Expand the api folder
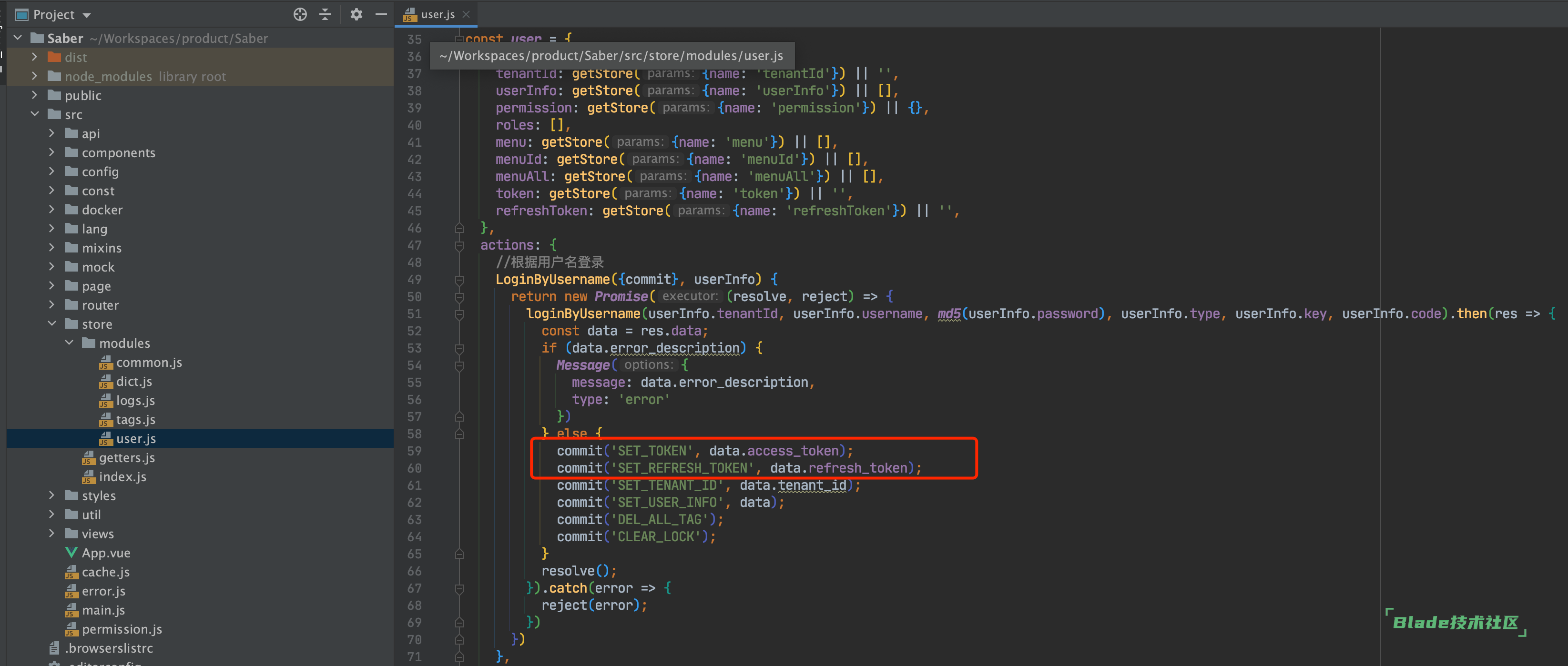Viewport: 1568px width, 666px height. tap(52, 133)
